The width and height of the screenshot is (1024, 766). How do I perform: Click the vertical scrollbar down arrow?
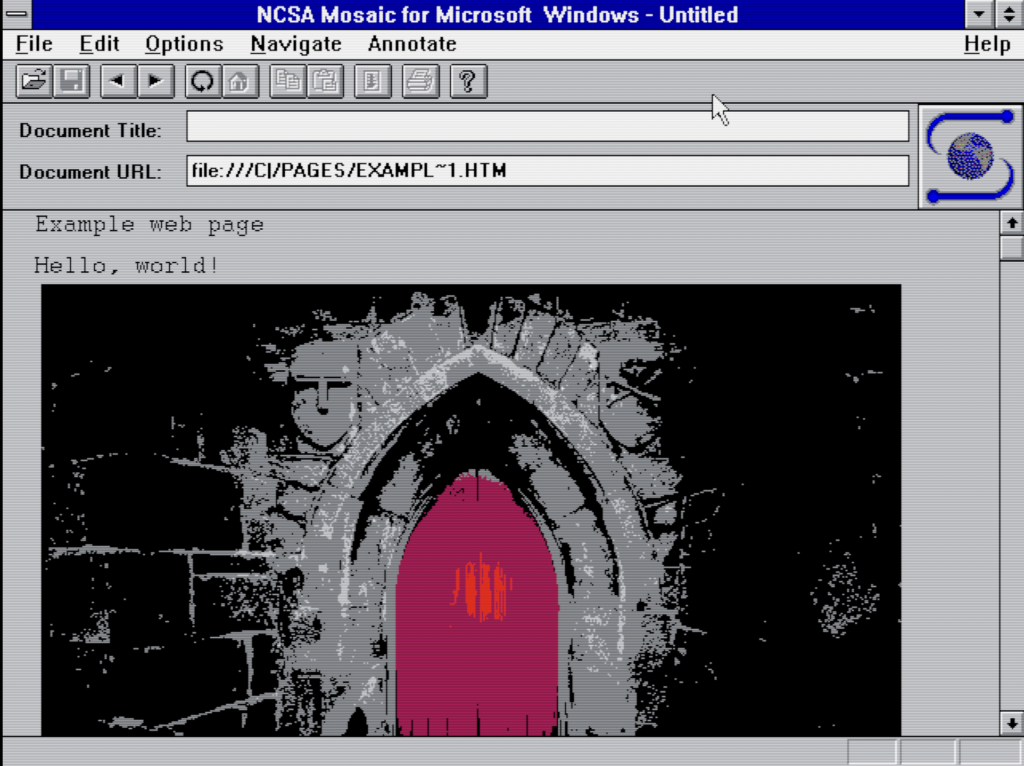[x=1012, y=723]
